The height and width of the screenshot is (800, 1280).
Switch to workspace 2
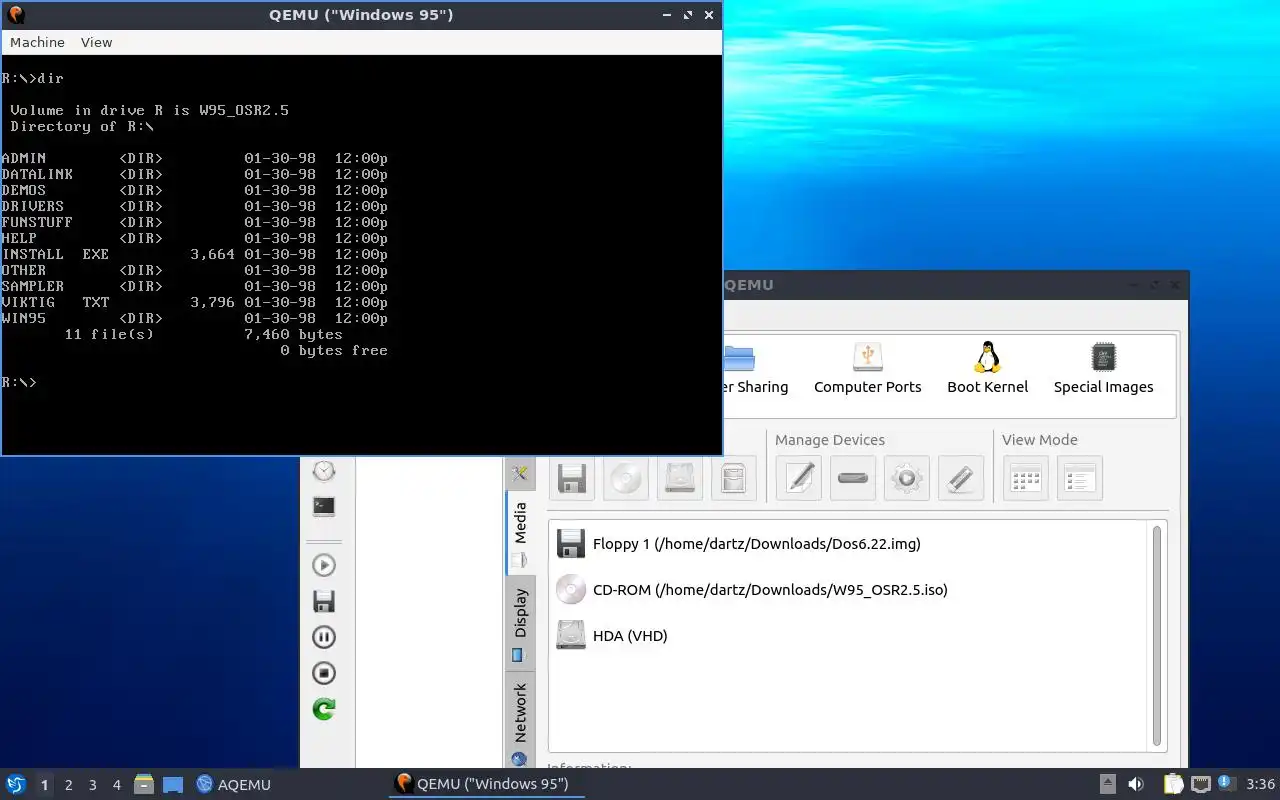tap(68, 785)
